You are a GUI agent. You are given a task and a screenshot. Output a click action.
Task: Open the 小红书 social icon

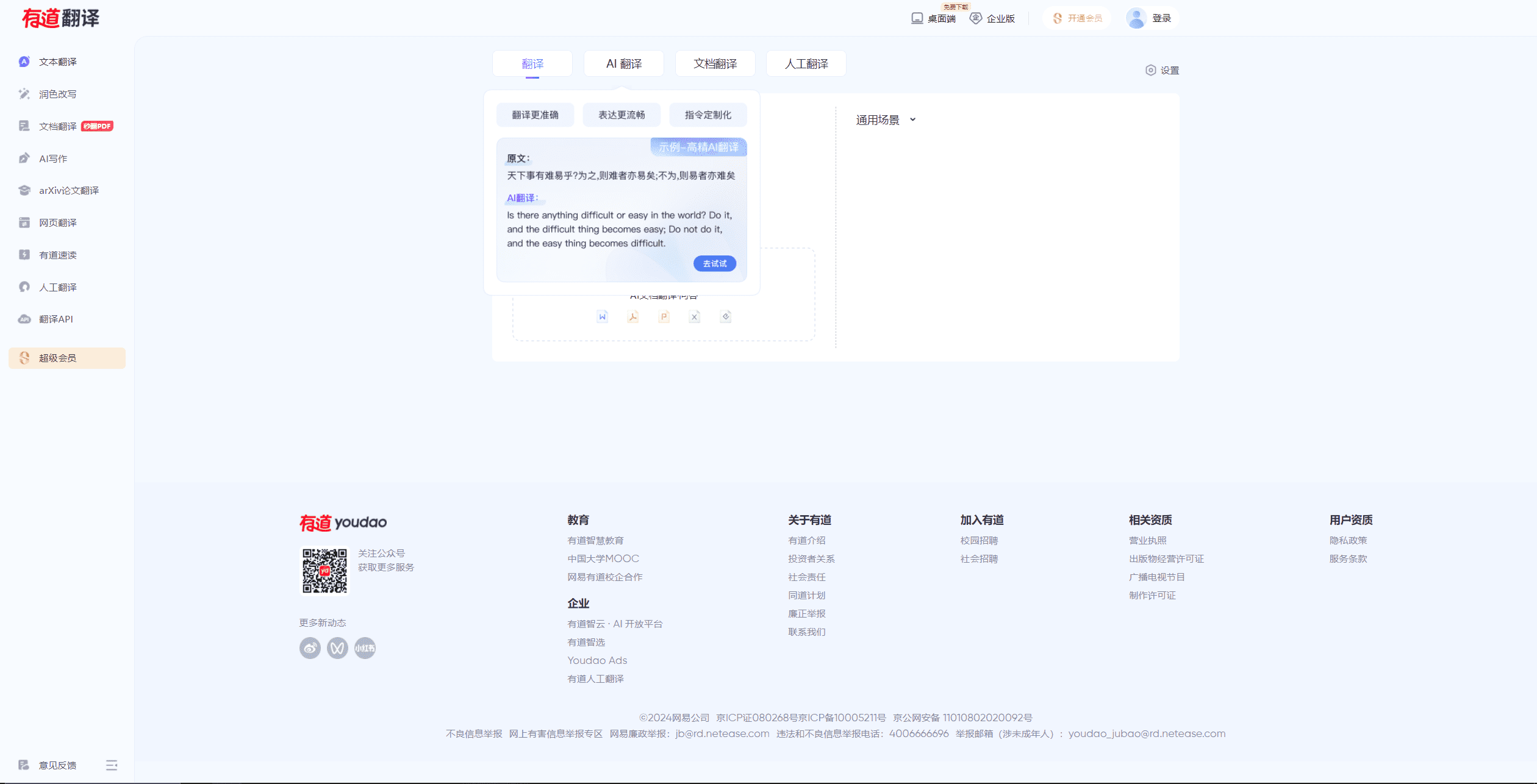click(x=365, y=648)
